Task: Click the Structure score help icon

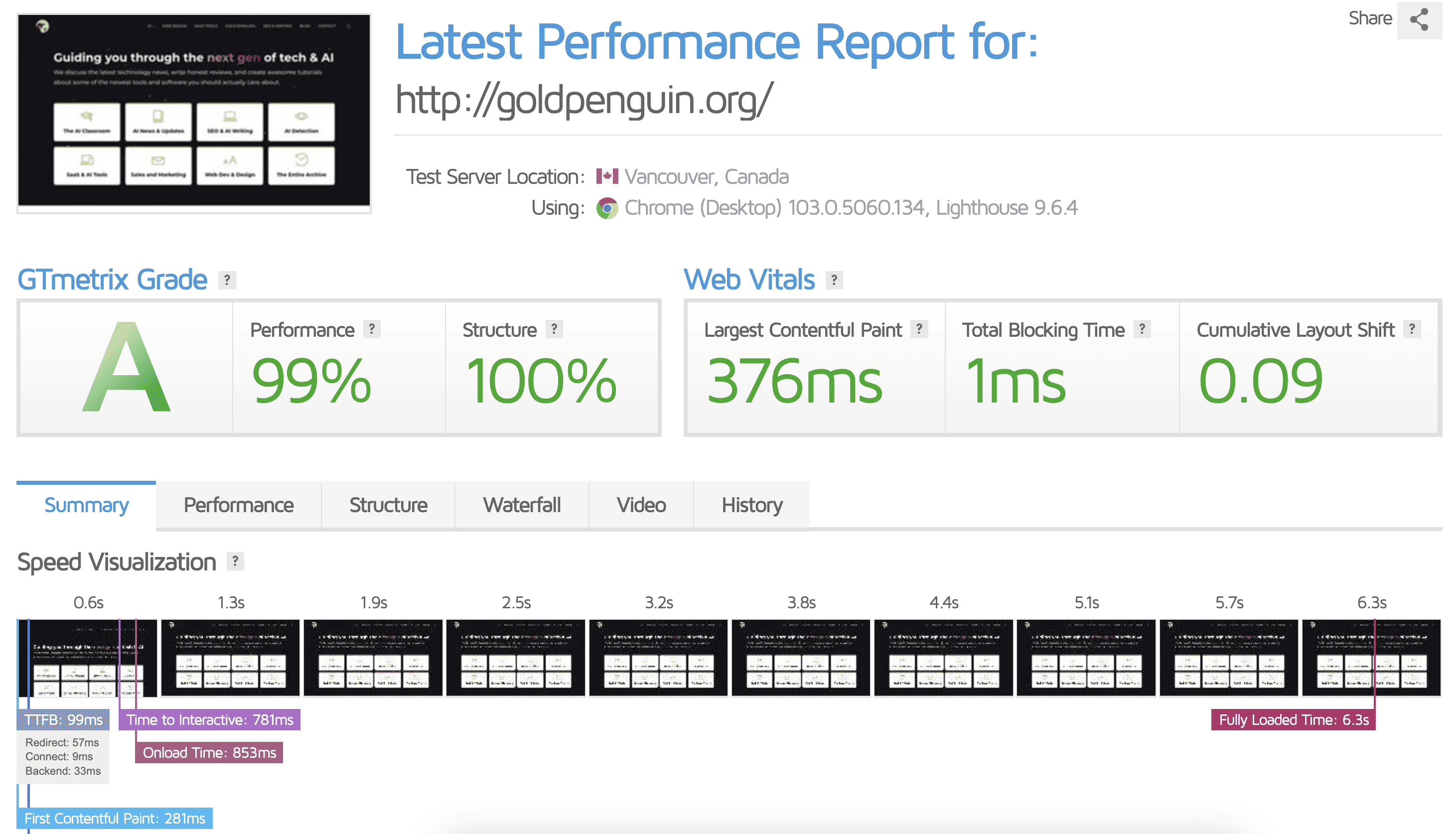Action: (x=554, y=329)
